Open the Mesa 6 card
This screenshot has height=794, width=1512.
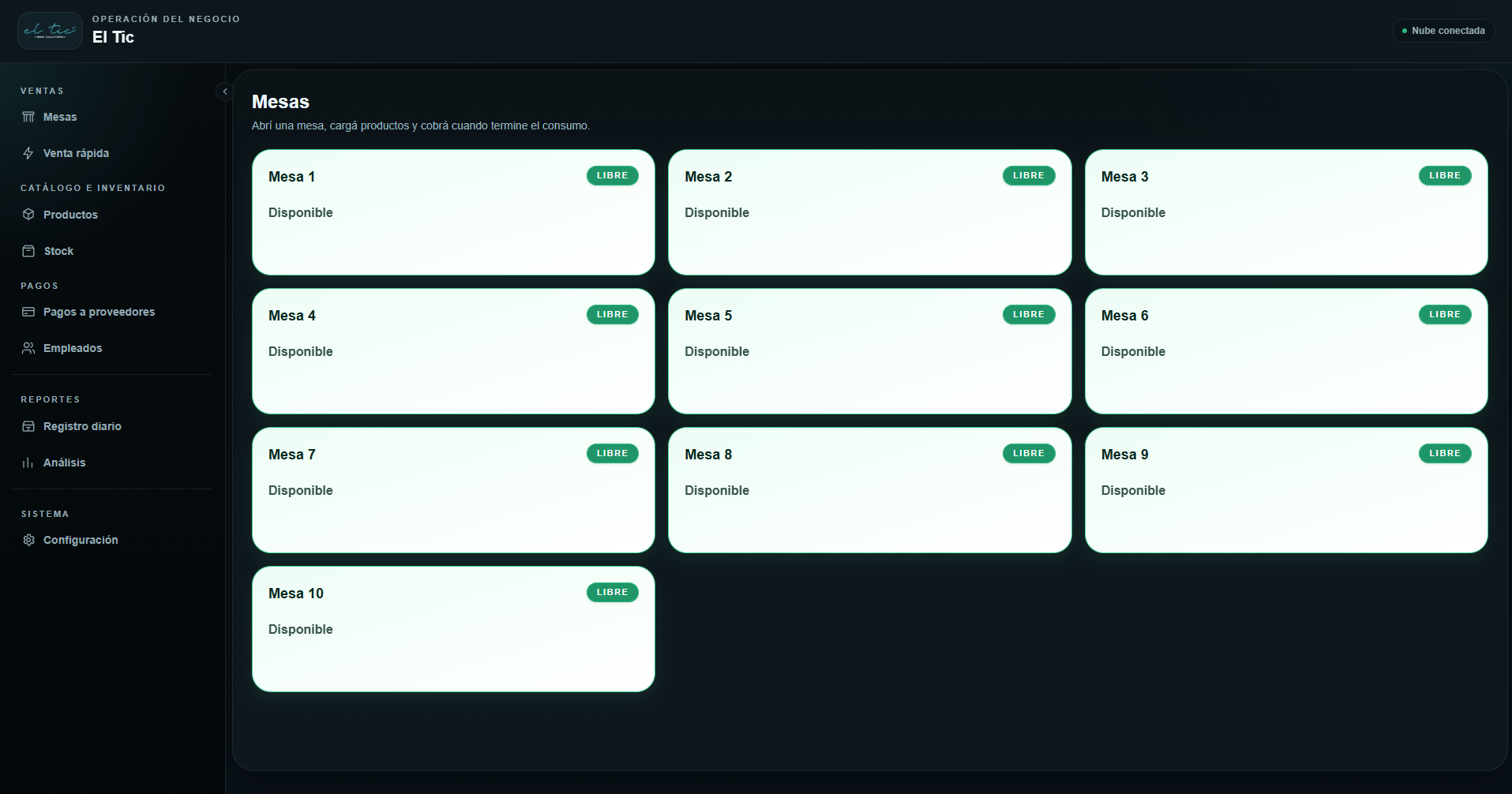(1286, 351)
